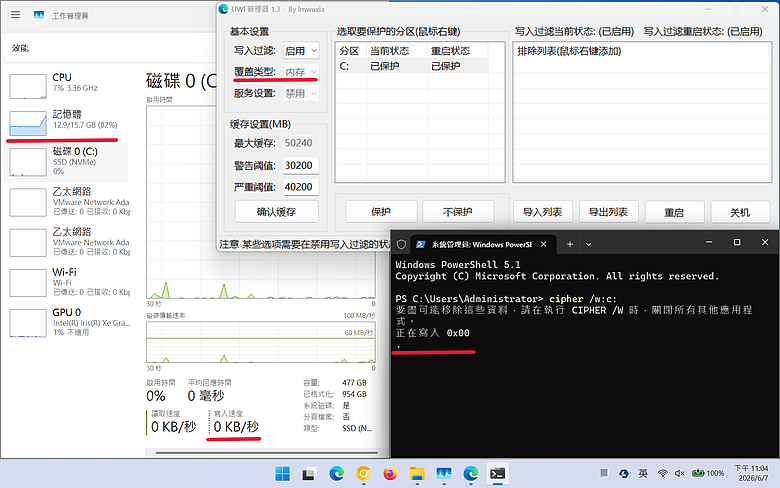Image resolution: width=780 pixels, height=488 pixels.
Task: Open the terminal profiles dropdown arrow
Action: tap(588, 244)
